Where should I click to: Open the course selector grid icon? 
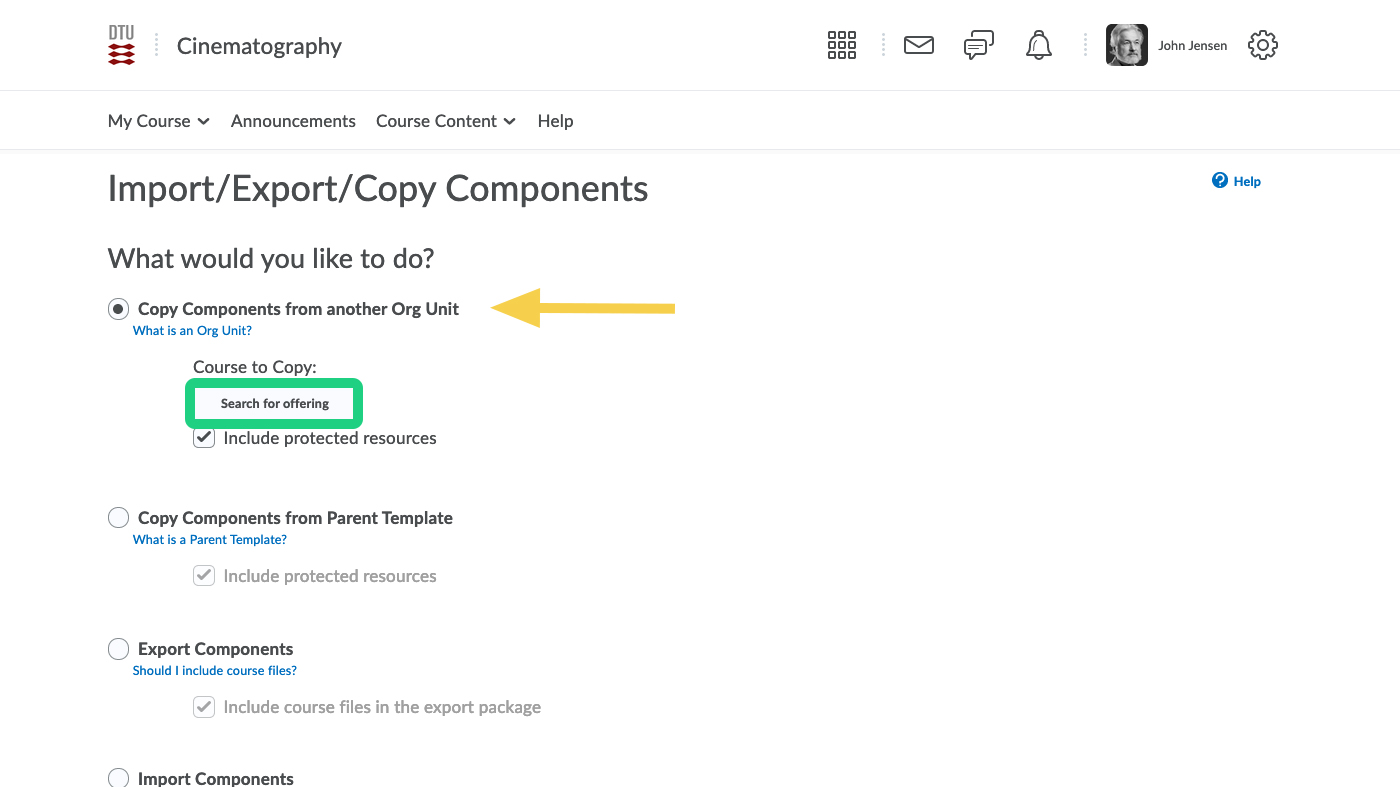click(x=841, y=45)
